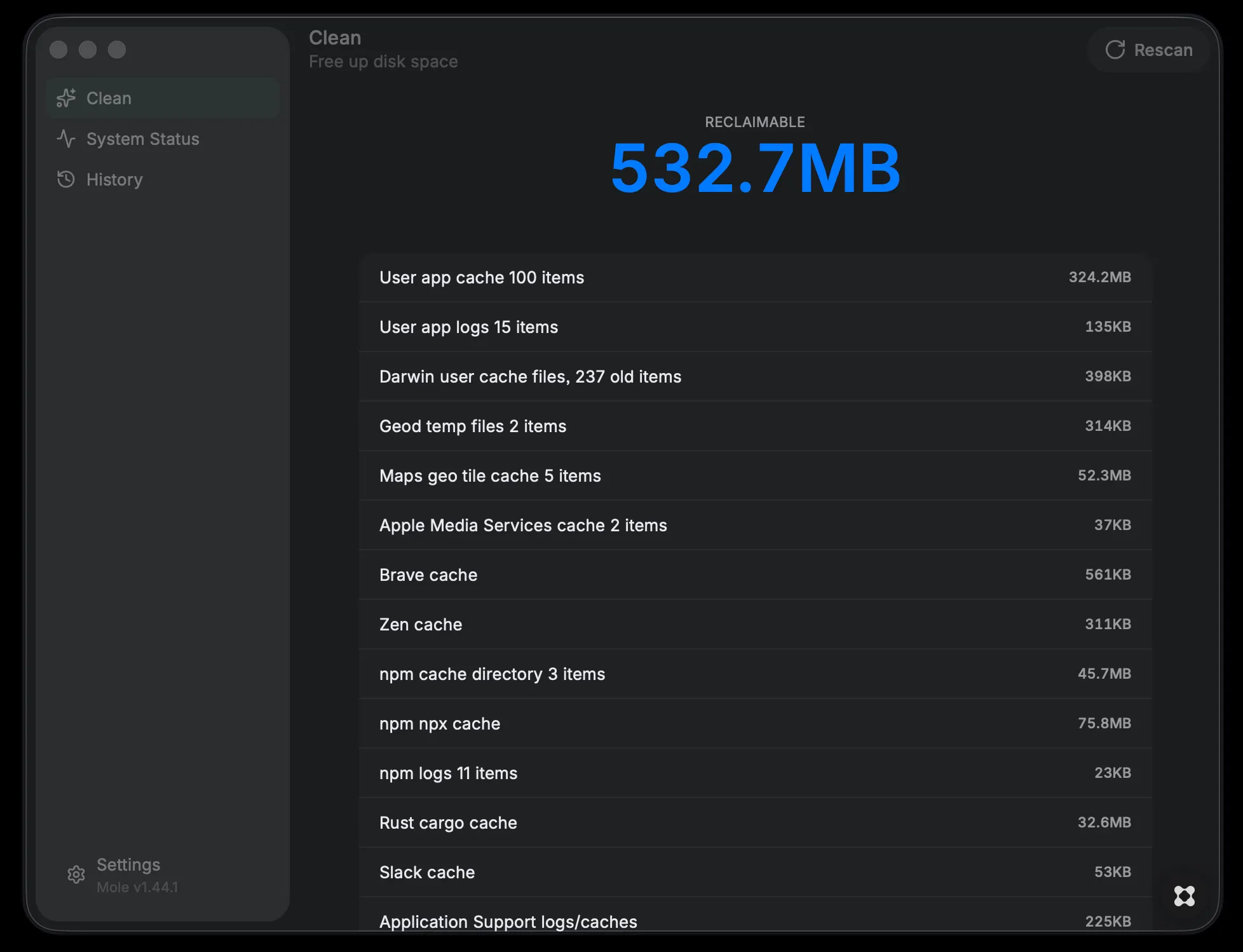Viewport: 1243px width, 952px height.
Task: Select "Maps geo tile cache 5 items"
Action: click(755, 475)
